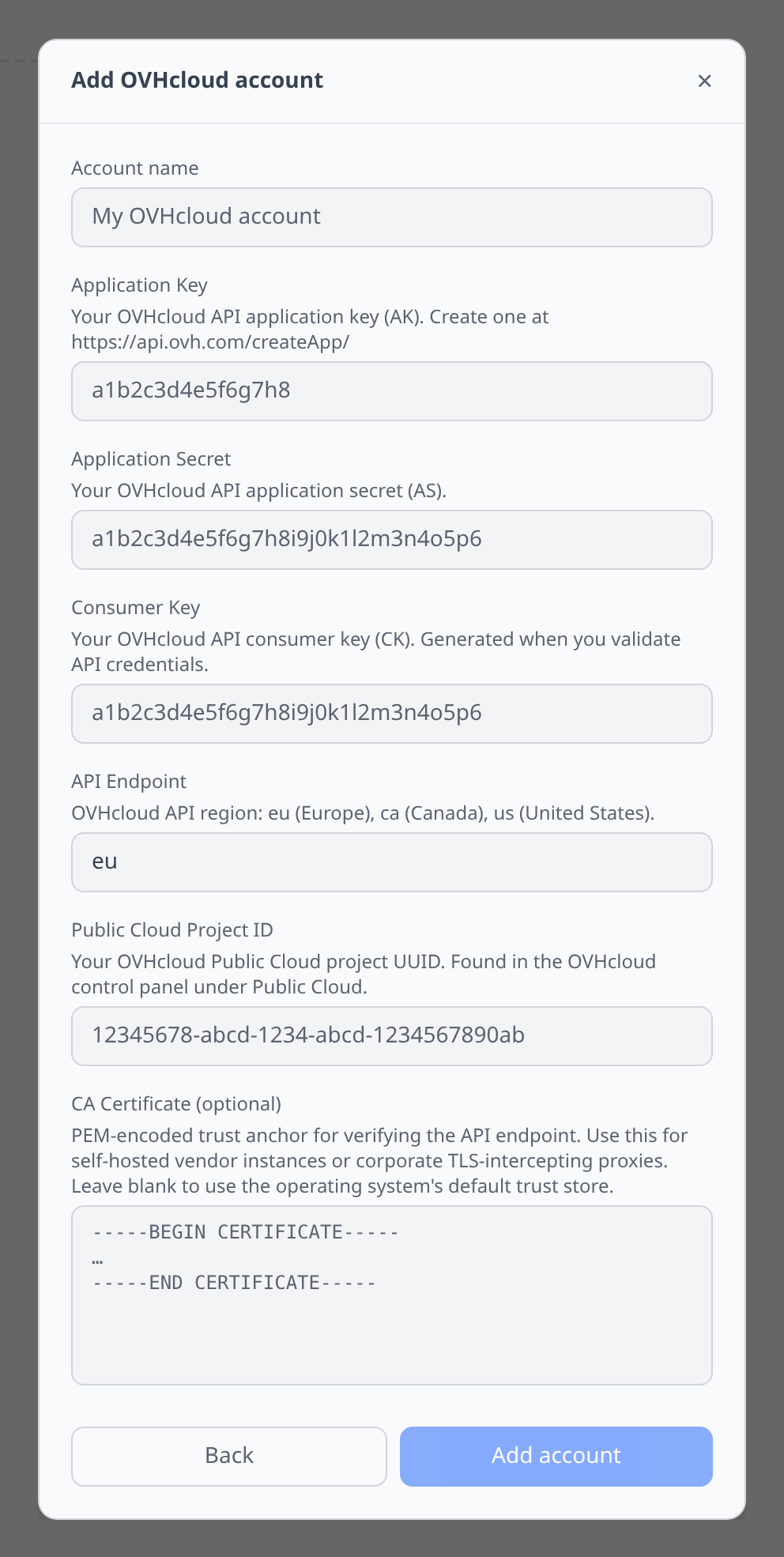Click the CA Certificate text area
The height and width of the screenshot is (1557, 784).
click(x=392, y=1295)
